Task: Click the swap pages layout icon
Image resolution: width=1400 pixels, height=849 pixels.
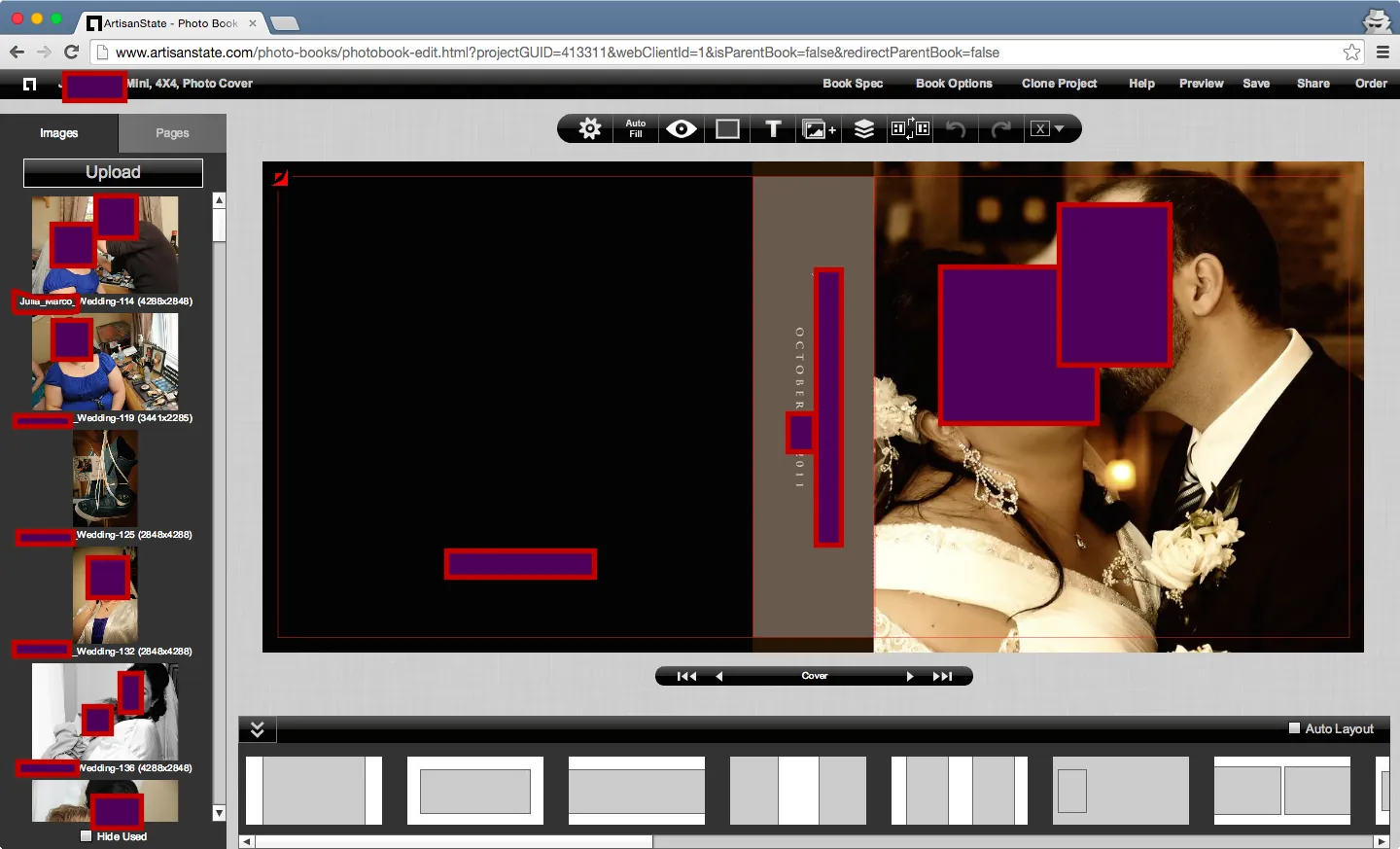Action: (x=910, y=128)
